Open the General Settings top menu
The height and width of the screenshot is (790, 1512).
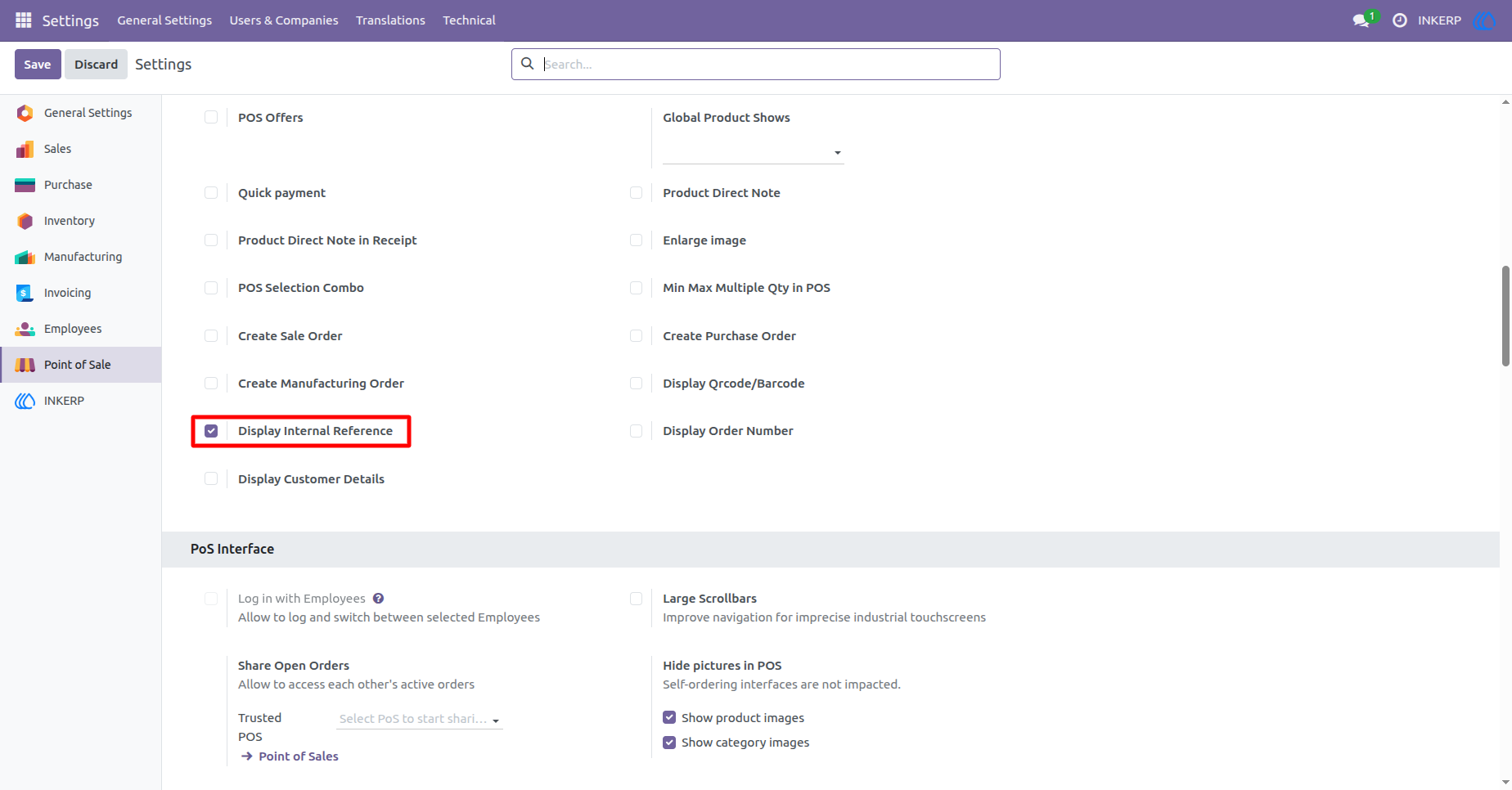164,20
